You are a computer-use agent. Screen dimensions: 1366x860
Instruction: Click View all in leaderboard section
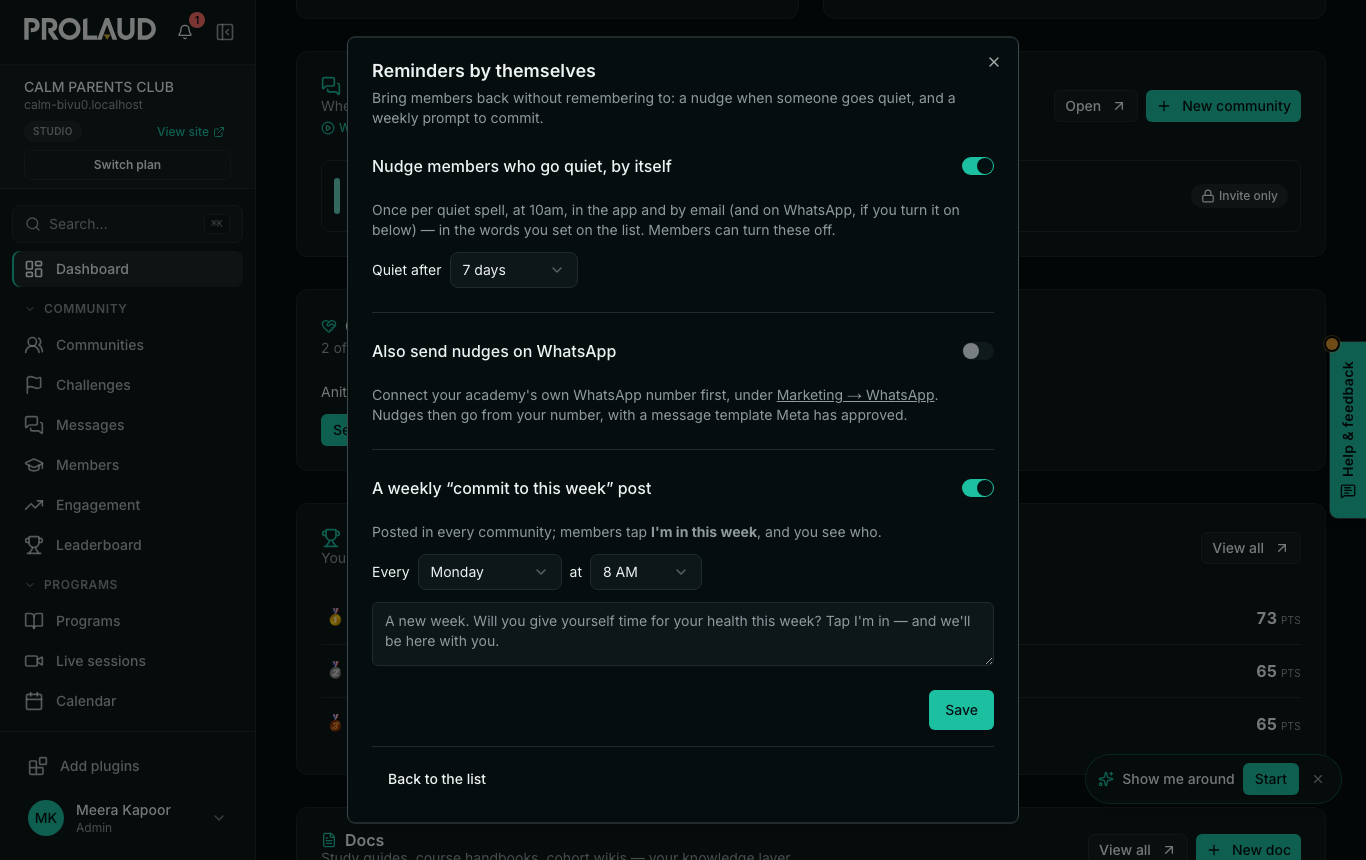pos(1250,548)
